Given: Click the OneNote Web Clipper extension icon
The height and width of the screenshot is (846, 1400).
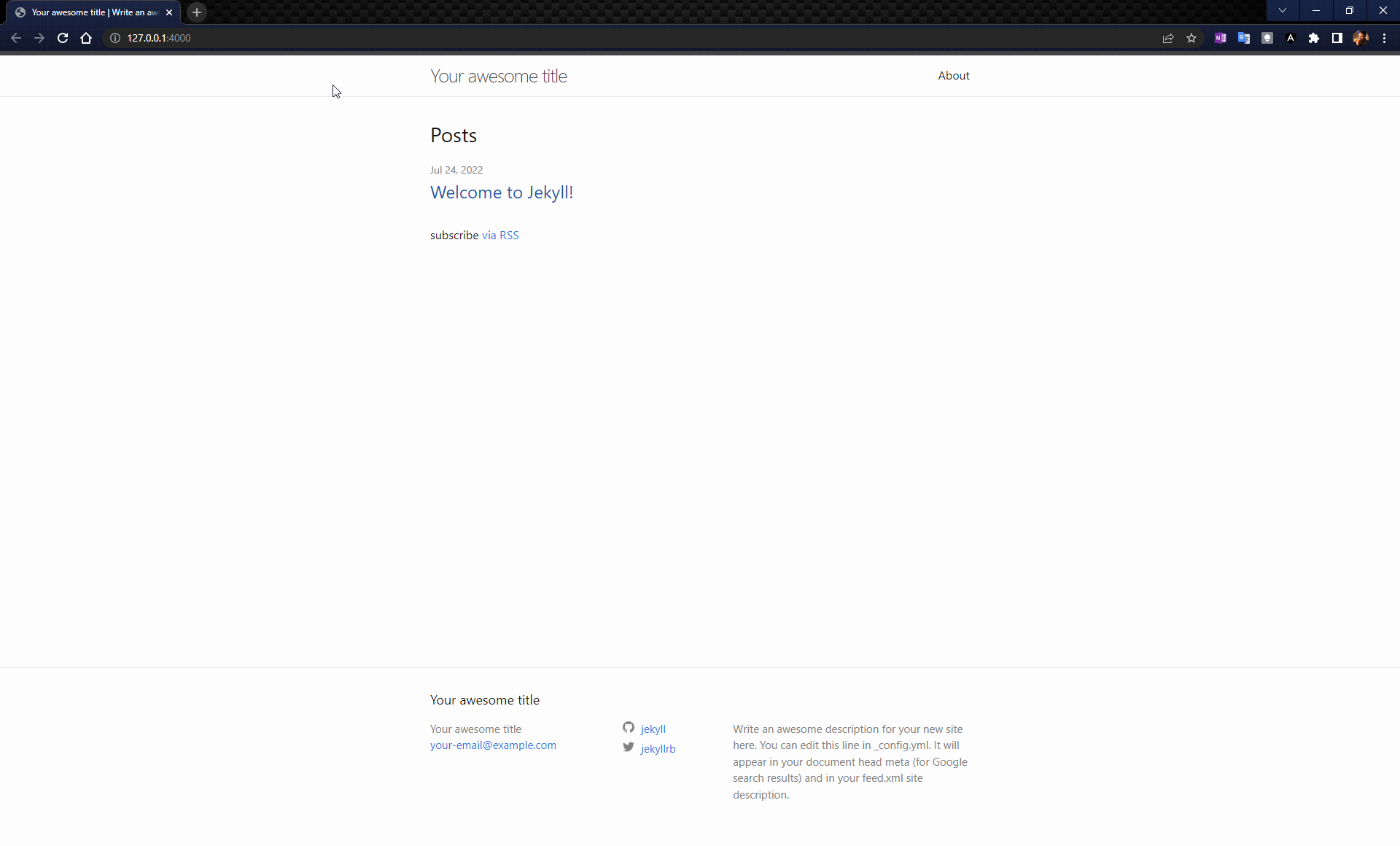Looking at the screenshot, I should point(1220,38).
